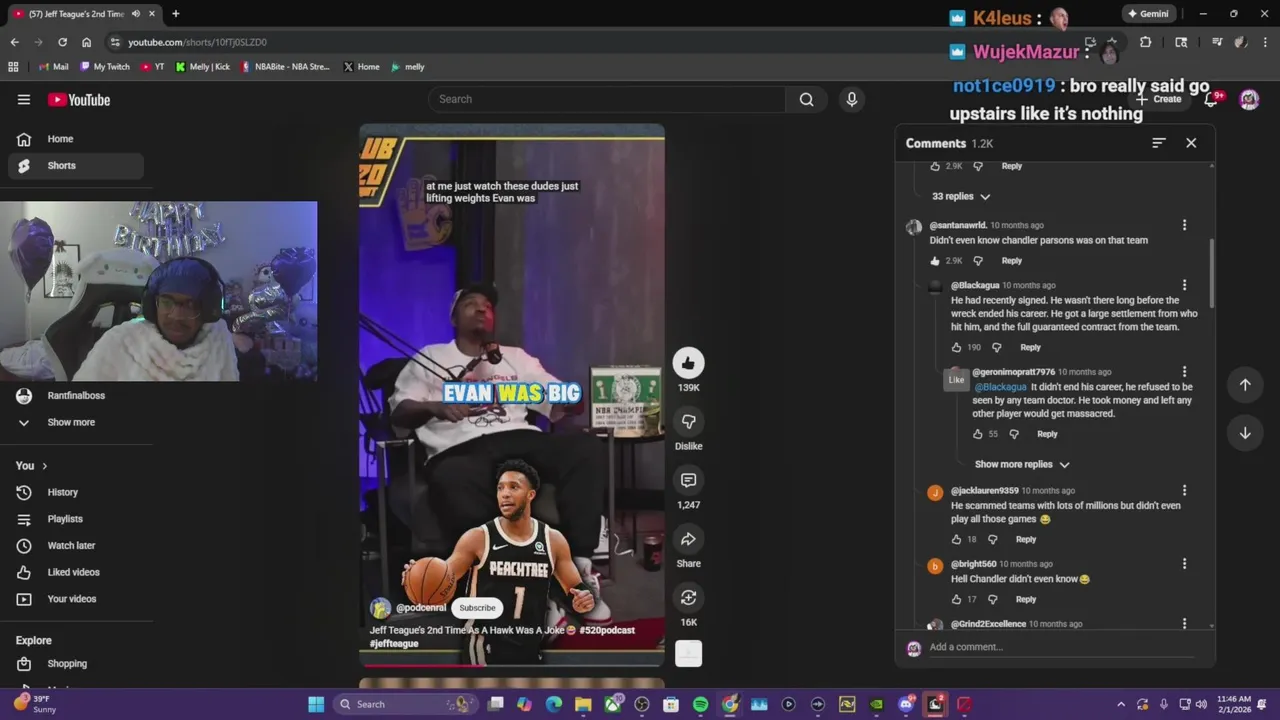Viewport: 1280px width, 720px height.
Task: Open File Explorer from the taskbar
Action: [583, 704]
